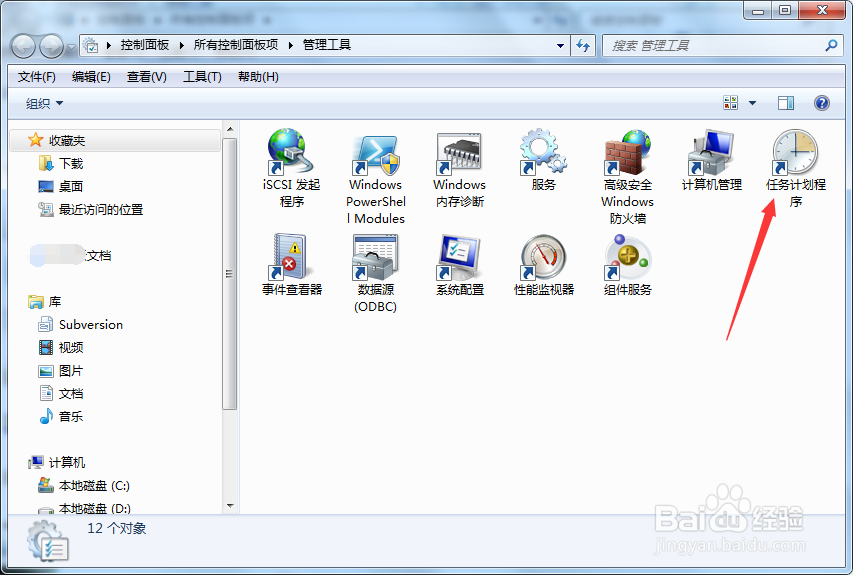Open the 编辑(E) menu

coord(91,77)
